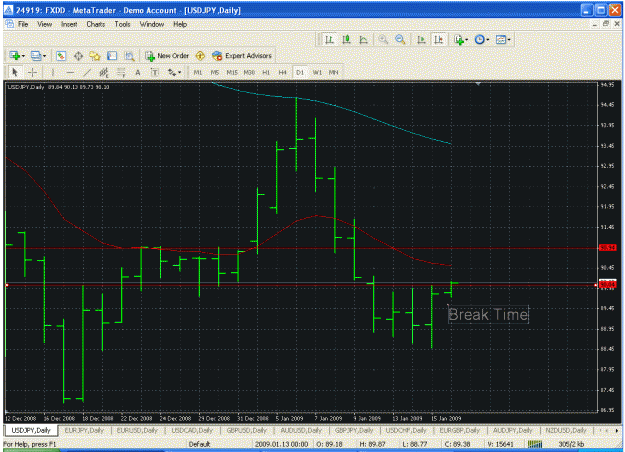Open the Indicators list dropdown
The image size is (625, 452).
pyautogui.click(x=461, y=39)
